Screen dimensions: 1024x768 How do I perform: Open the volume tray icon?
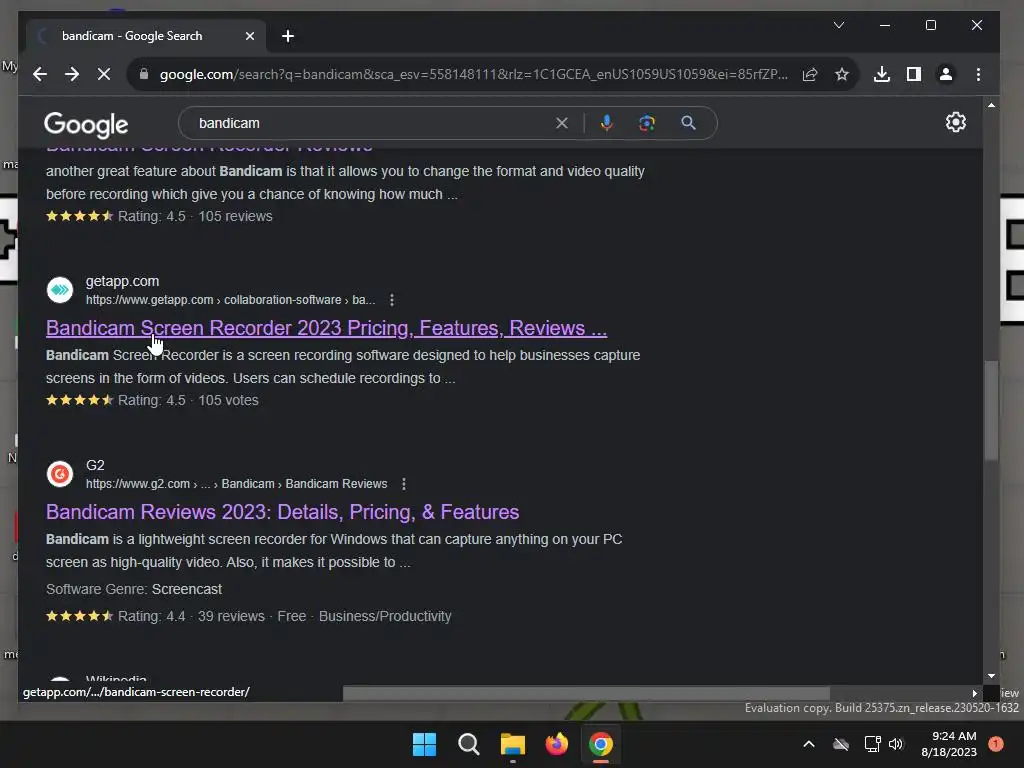point(896,744)
